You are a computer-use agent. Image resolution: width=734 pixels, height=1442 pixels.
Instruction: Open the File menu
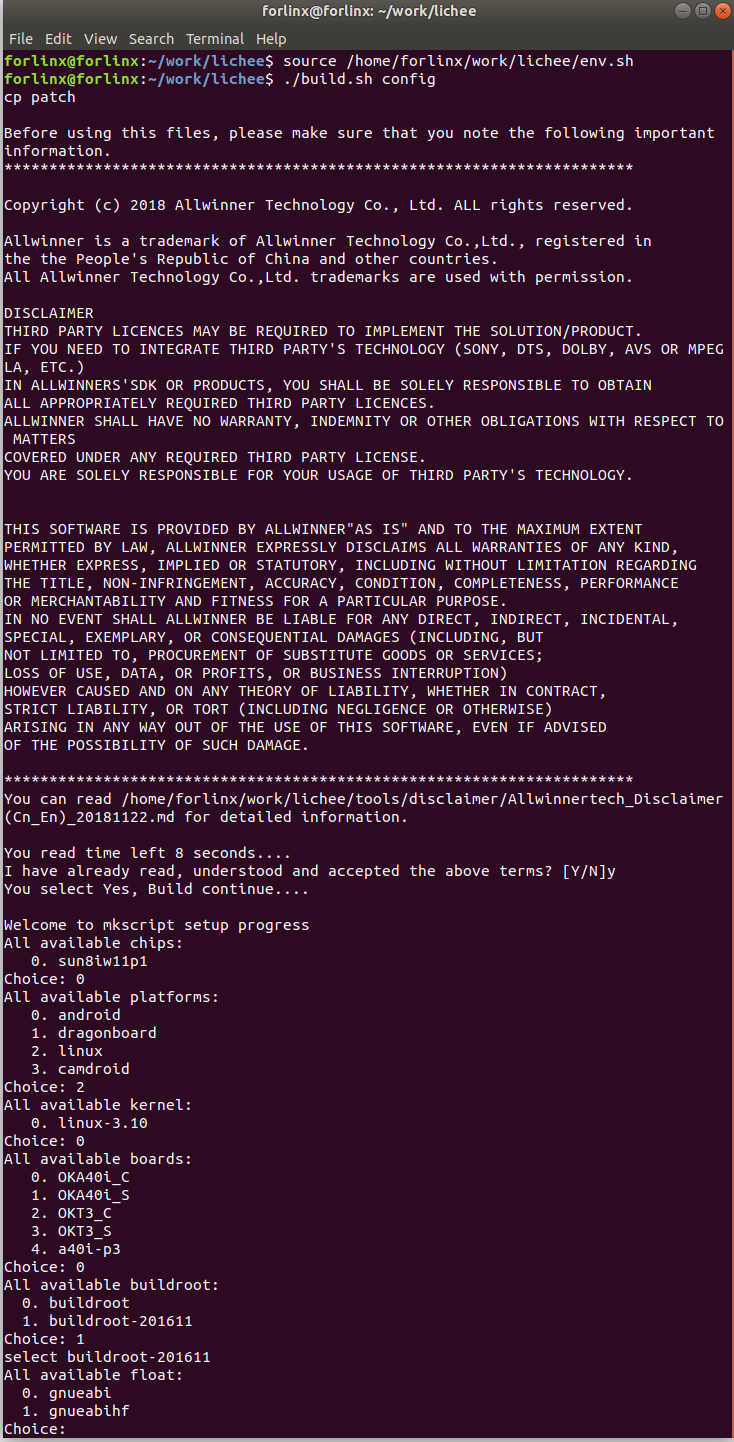point(20,38)
